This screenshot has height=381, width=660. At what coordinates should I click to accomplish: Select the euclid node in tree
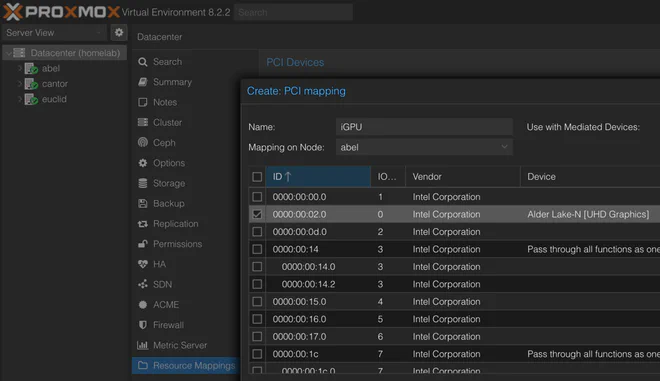54,99
